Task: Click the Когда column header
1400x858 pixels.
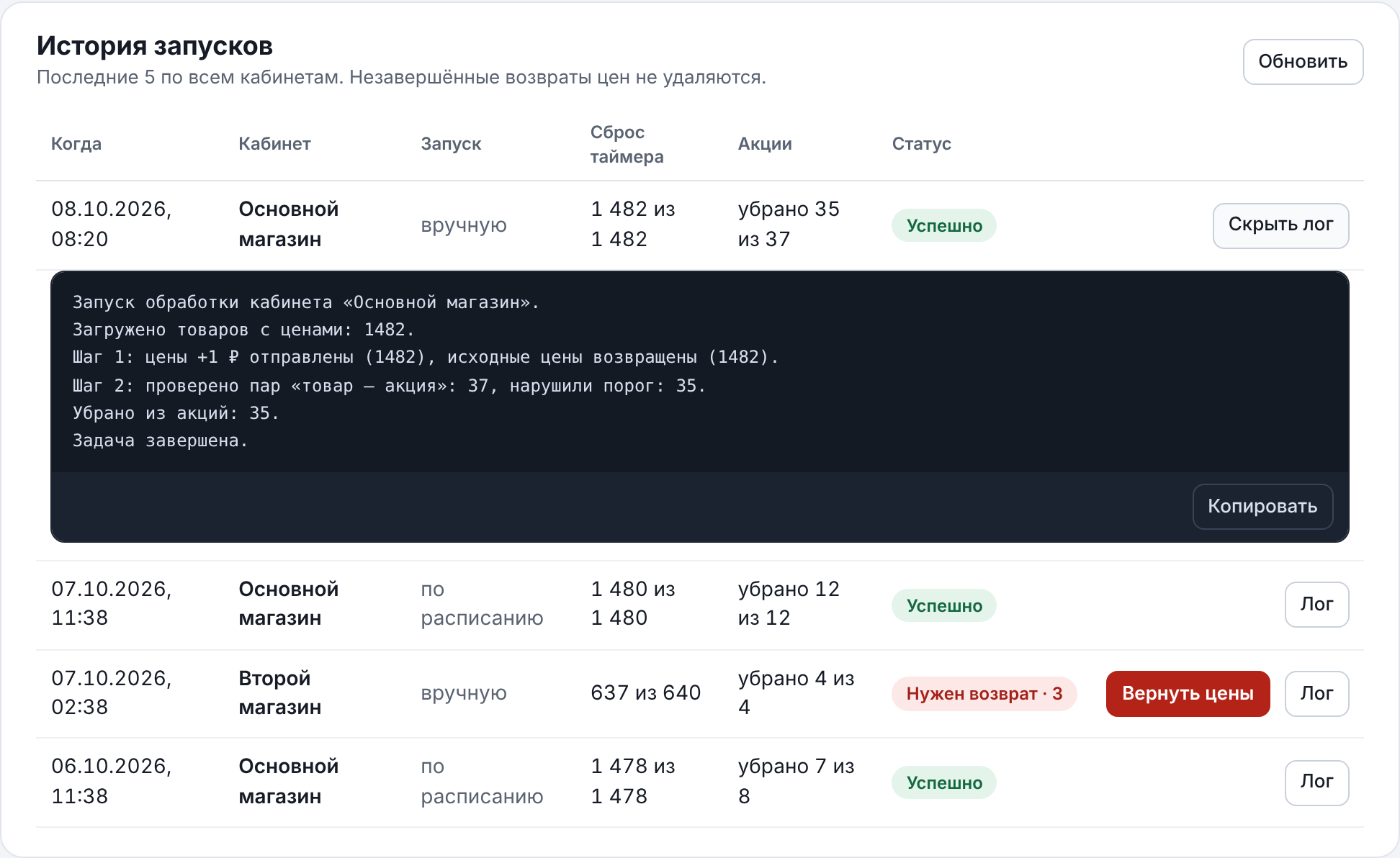Action: tap(76, 144)
